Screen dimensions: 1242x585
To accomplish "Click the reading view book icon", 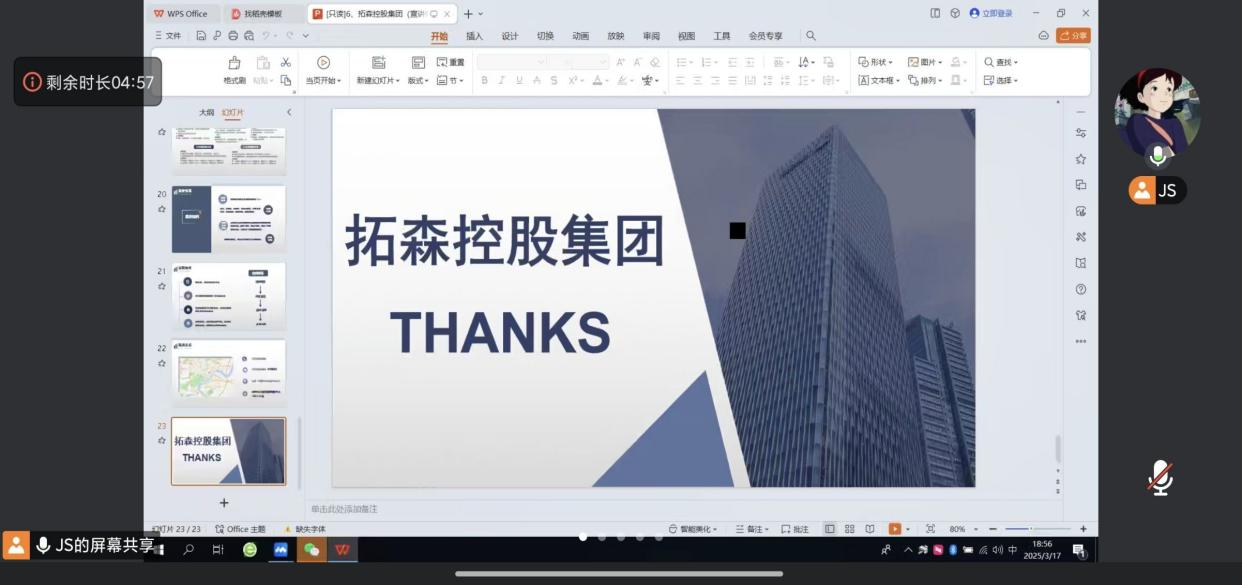I will pyautogui.click(x=869, y=529).
